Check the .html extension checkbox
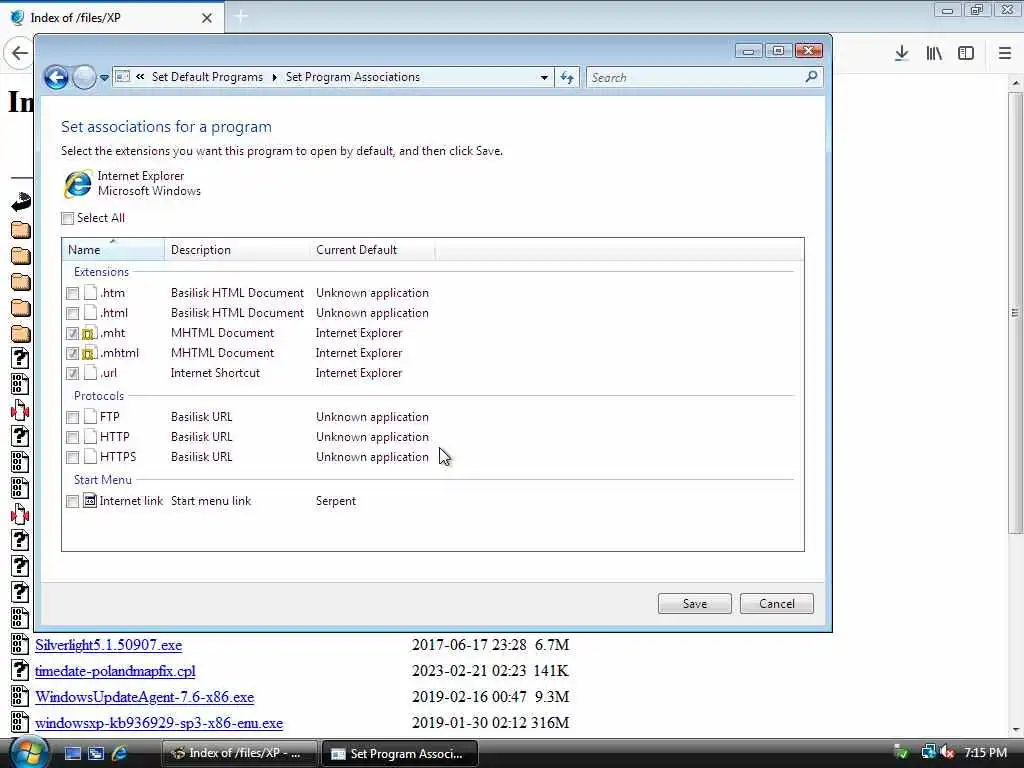Image resolution: width=1024 pixels, height=768 pixels. click(72, 313)
